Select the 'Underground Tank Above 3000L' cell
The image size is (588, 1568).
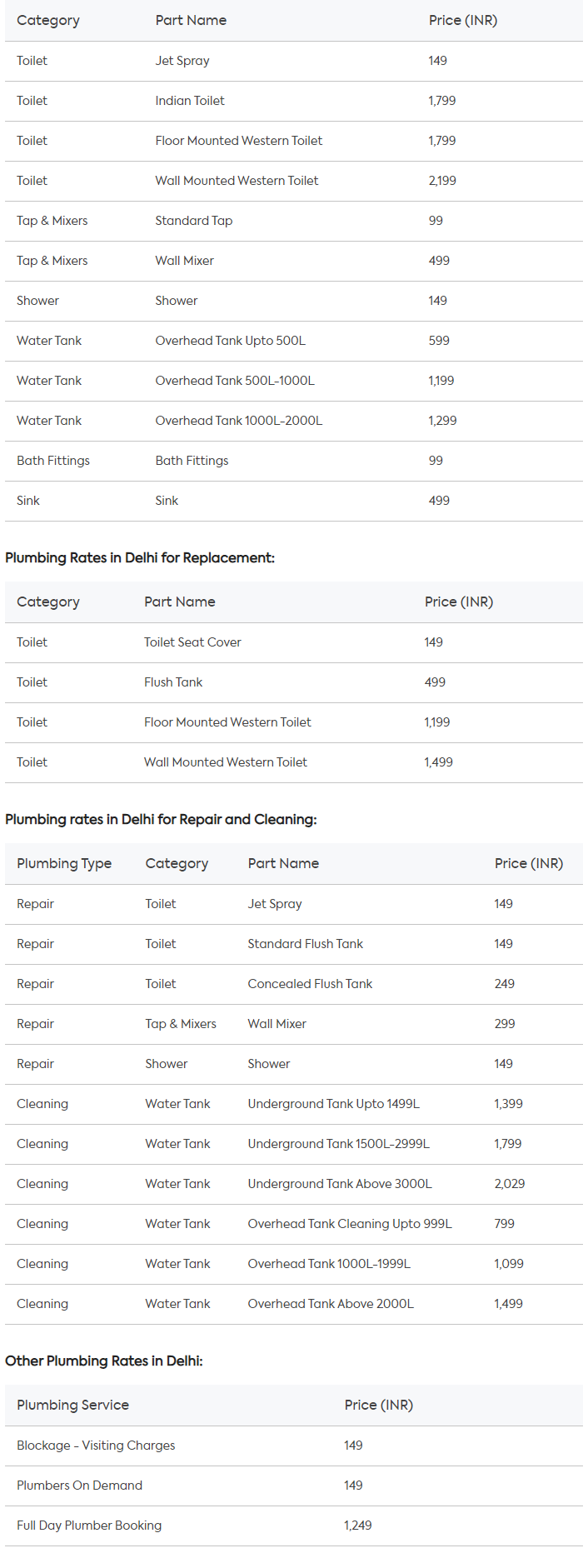[340, 1184]
